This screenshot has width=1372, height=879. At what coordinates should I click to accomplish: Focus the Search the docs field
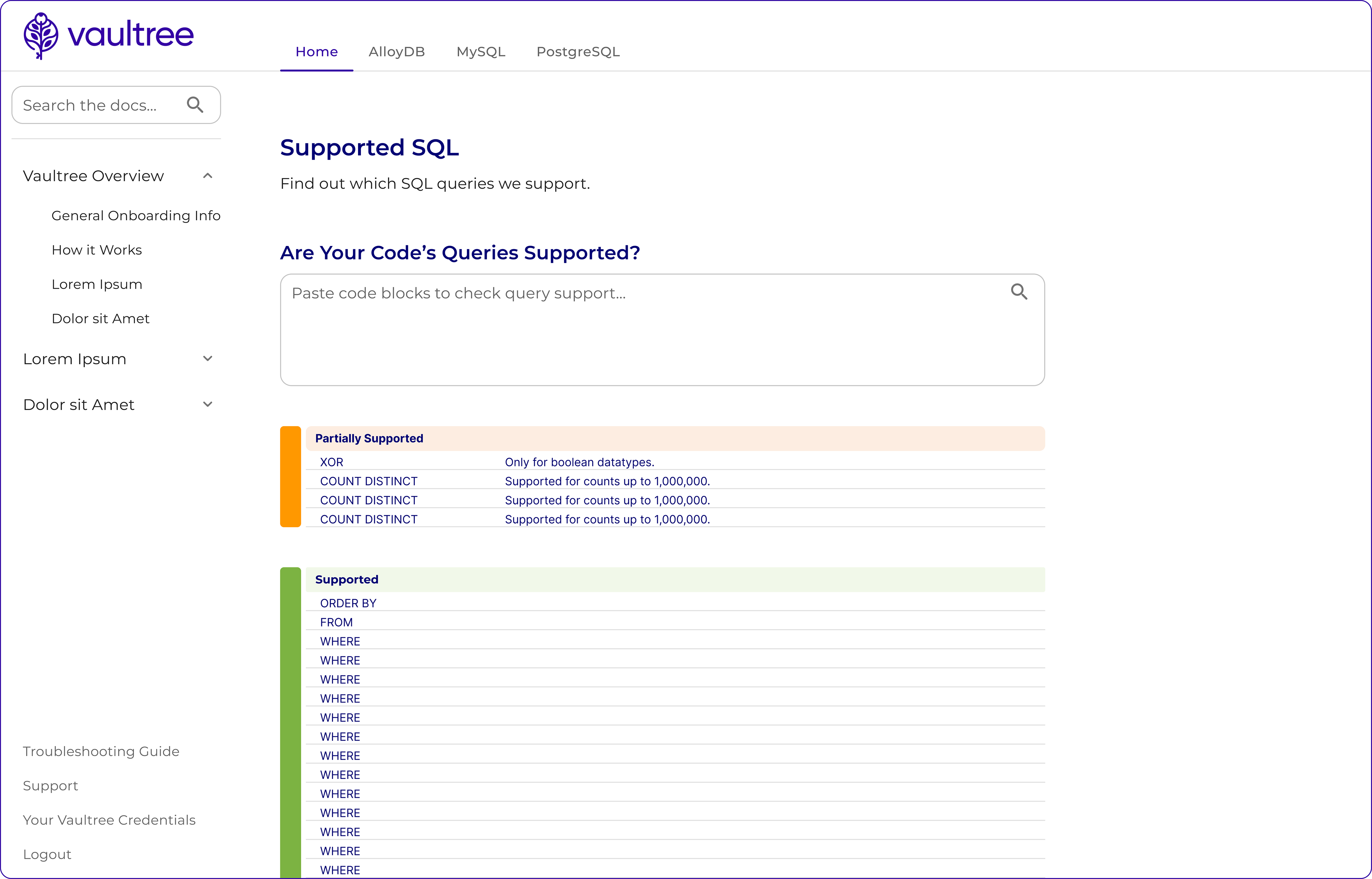click(116, 105)
